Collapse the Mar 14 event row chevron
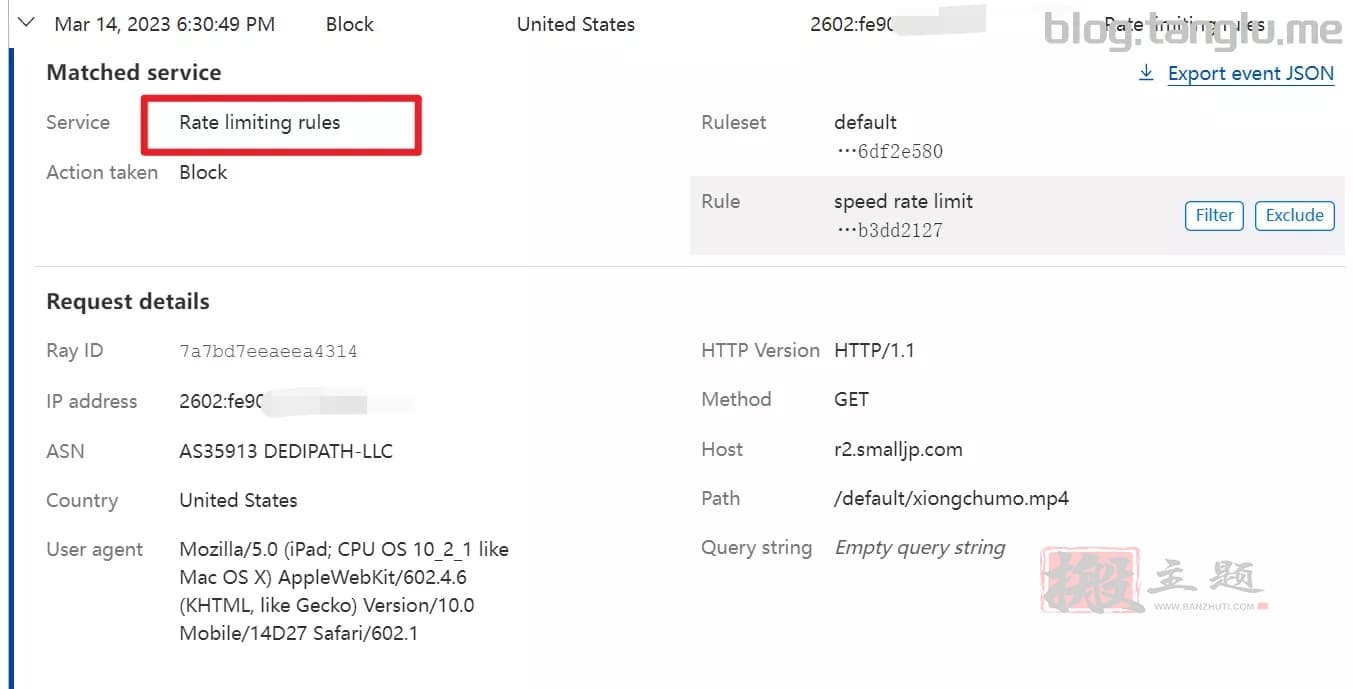Viewport: 1353px width, 689px height. click(28, 23)
